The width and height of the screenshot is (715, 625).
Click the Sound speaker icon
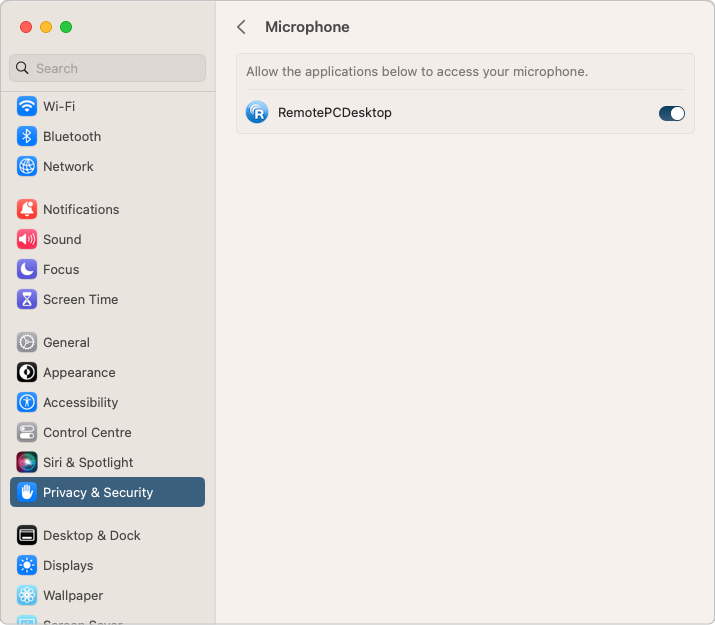(27, 239)
